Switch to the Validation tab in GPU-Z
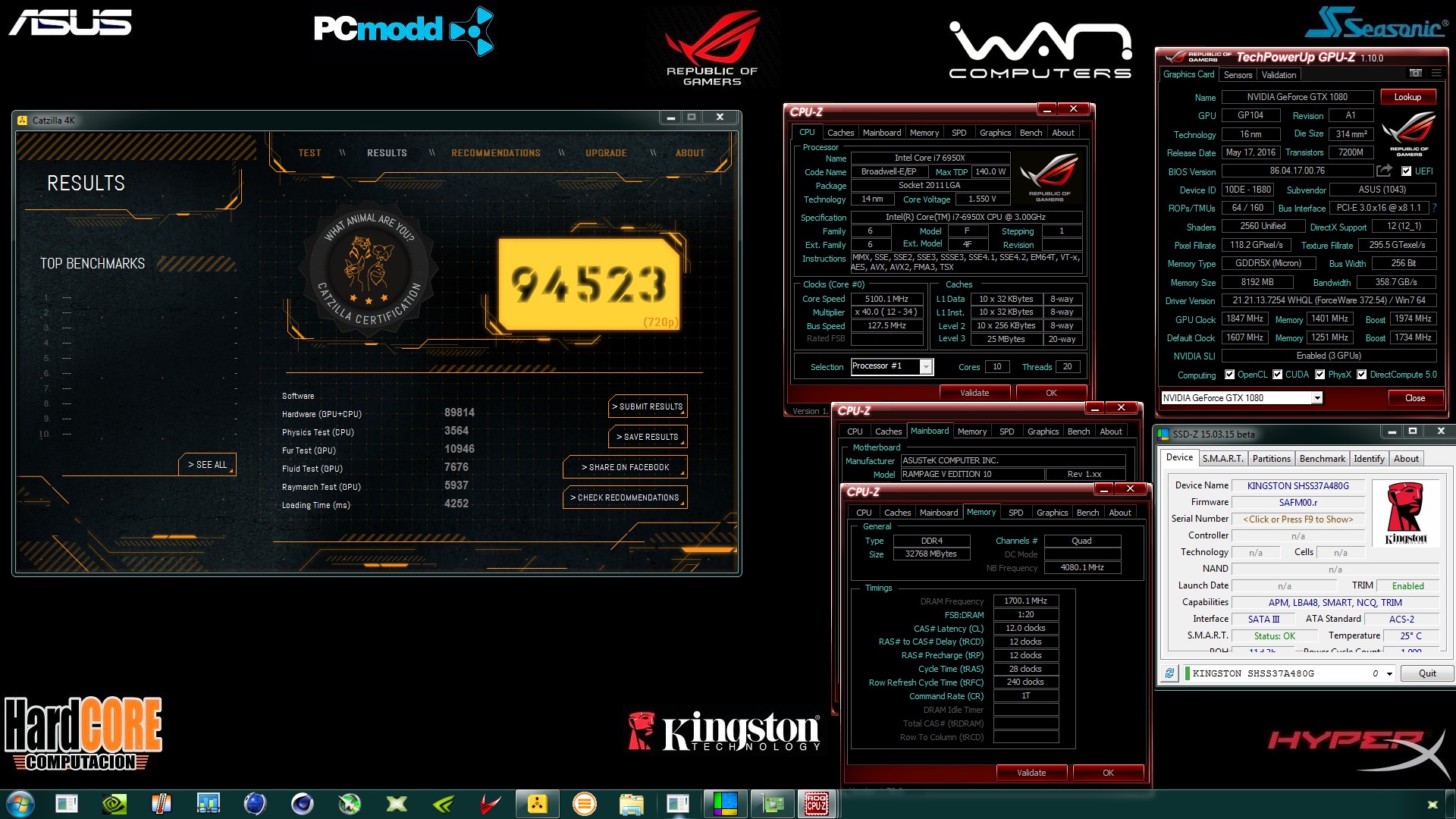Viewport: 1456px width, 819px height. (1279, 75)
